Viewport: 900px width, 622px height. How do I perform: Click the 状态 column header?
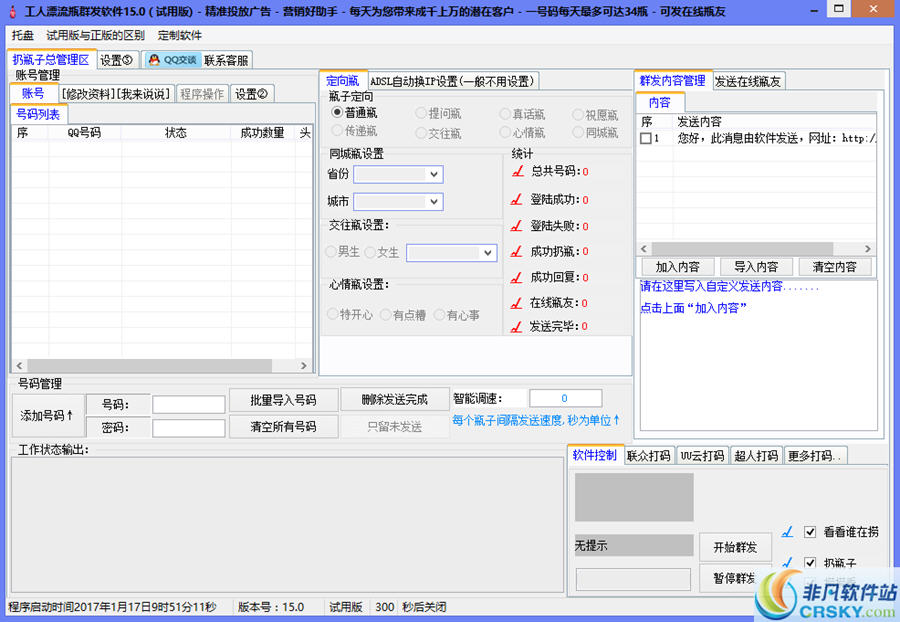point(176,133)
